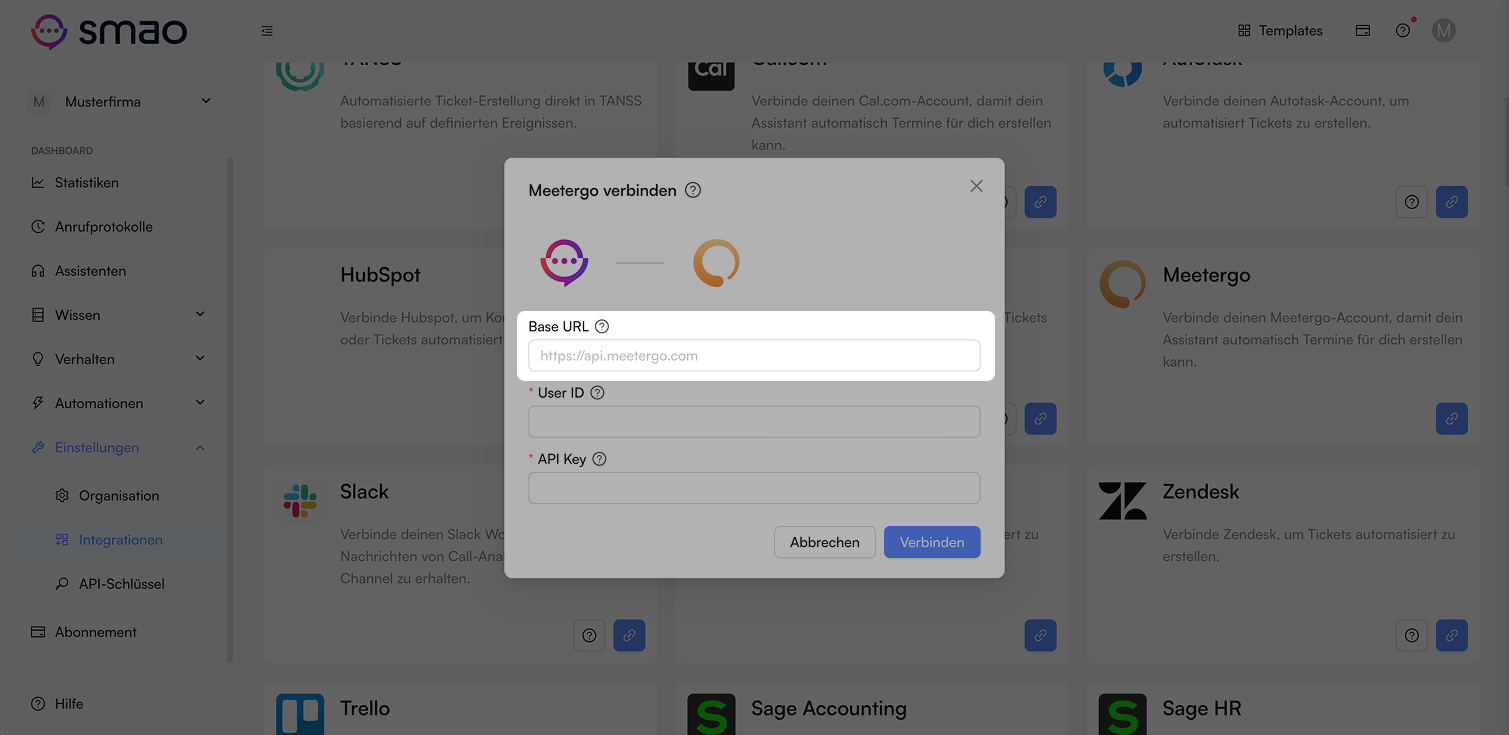
Task: Open API-Schlüssel submenu item
Action: (120, 584)
